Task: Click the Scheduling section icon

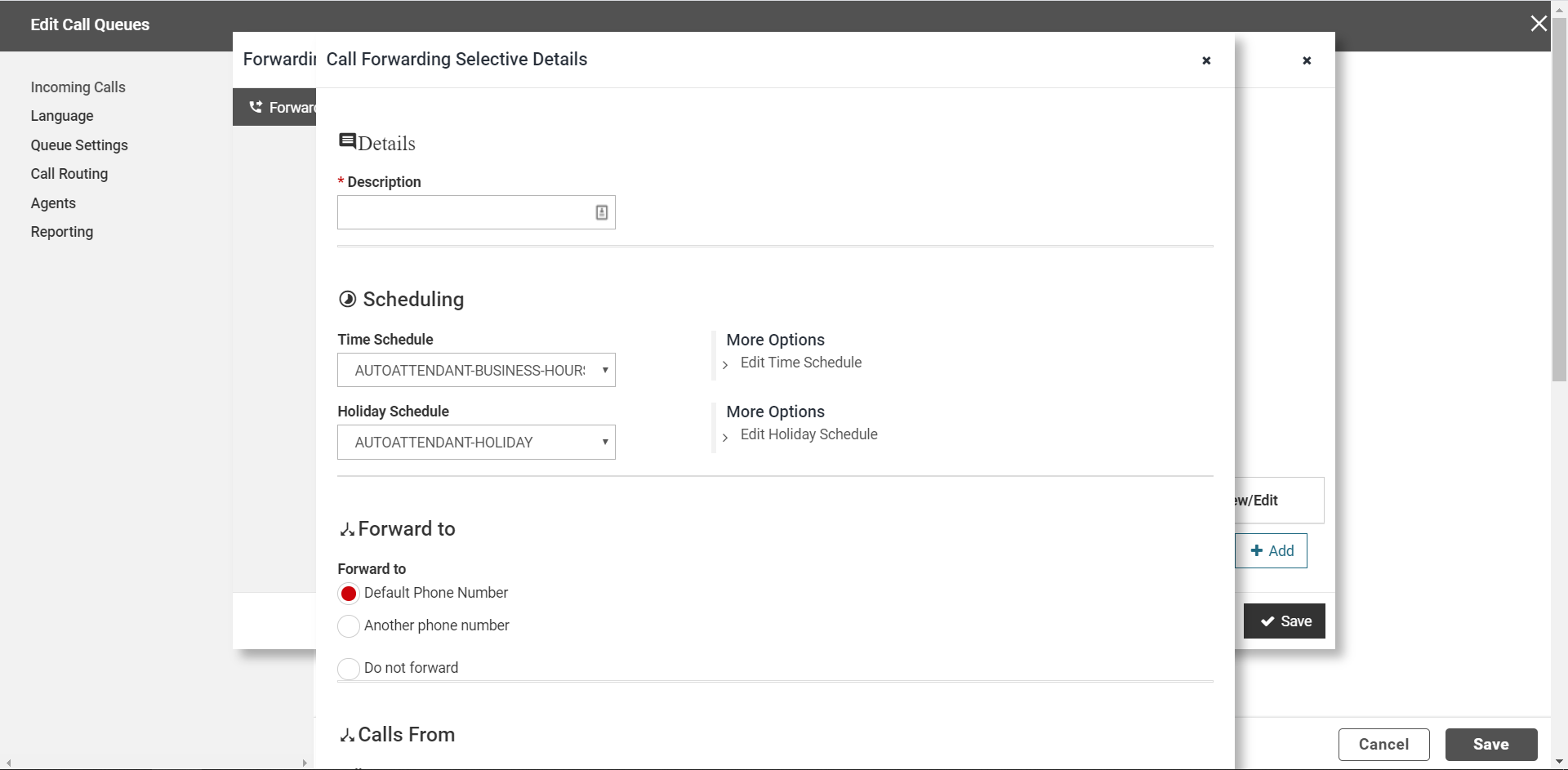Action: pyautogui.click(x=347, y=298)
